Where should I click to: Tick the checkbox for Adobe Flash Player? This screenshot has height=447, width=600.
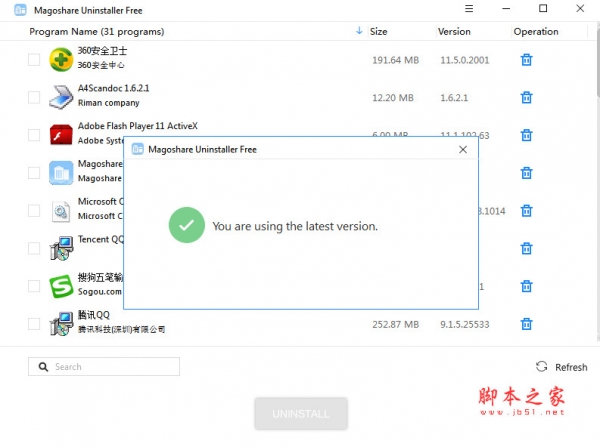34,135
